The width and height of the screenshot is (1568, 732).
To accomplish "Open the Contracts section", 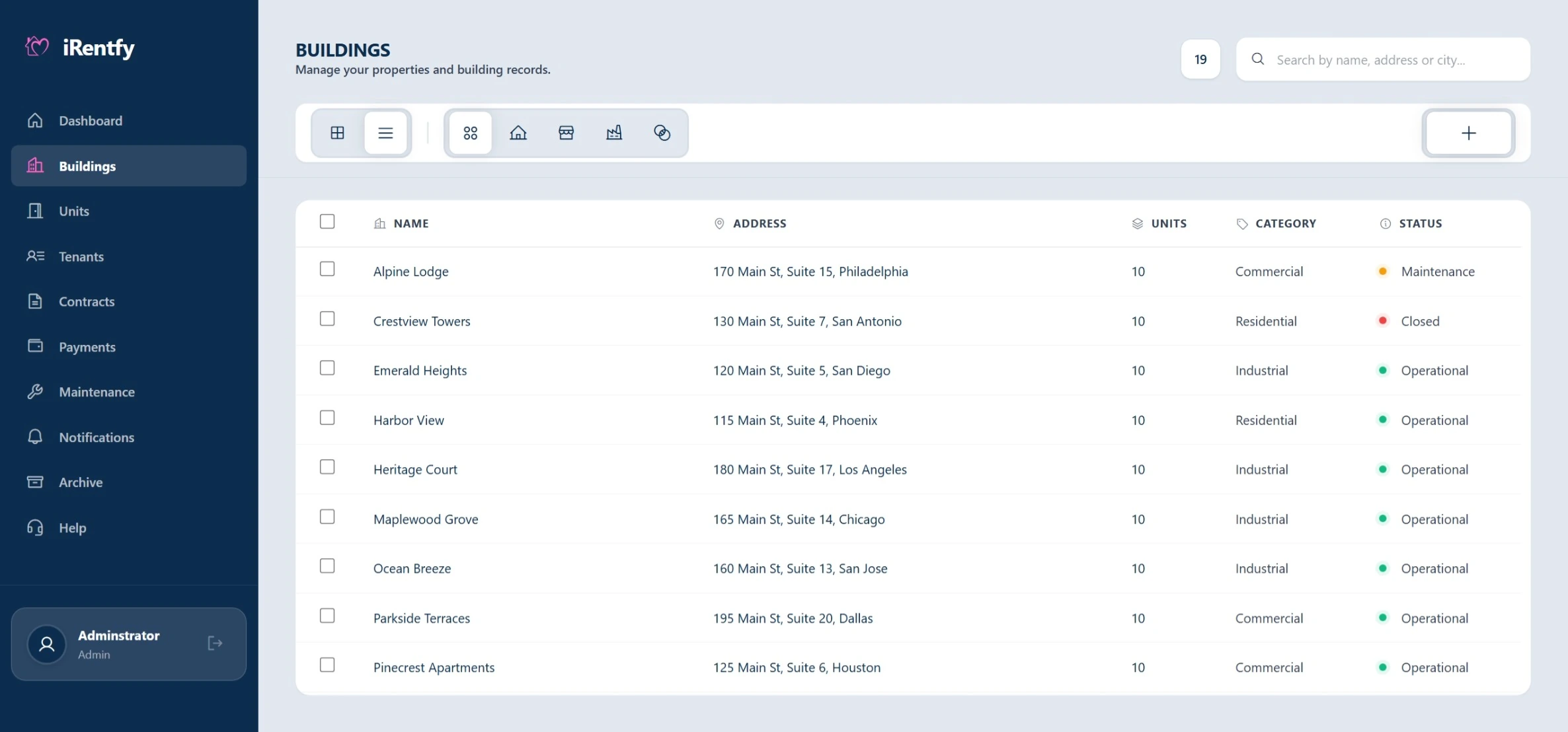I will (129, 302).
